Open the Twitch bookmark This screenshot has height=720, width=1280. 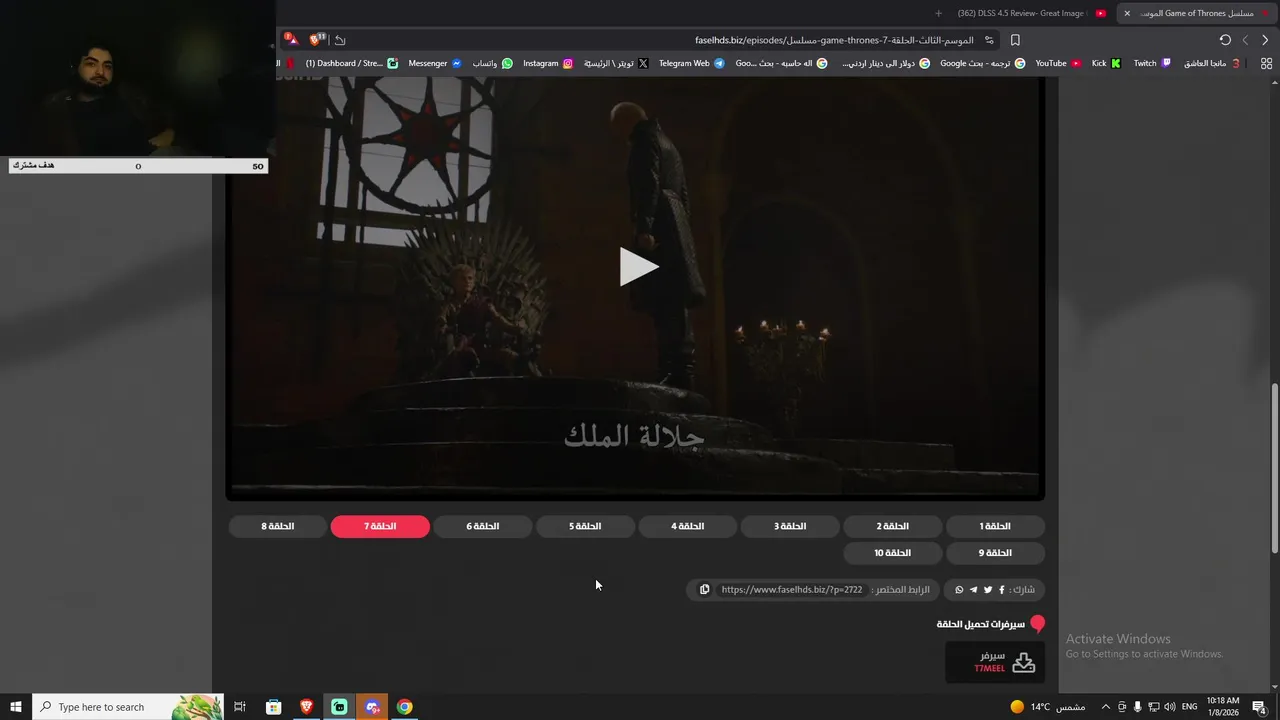(x=1152, y=63)
